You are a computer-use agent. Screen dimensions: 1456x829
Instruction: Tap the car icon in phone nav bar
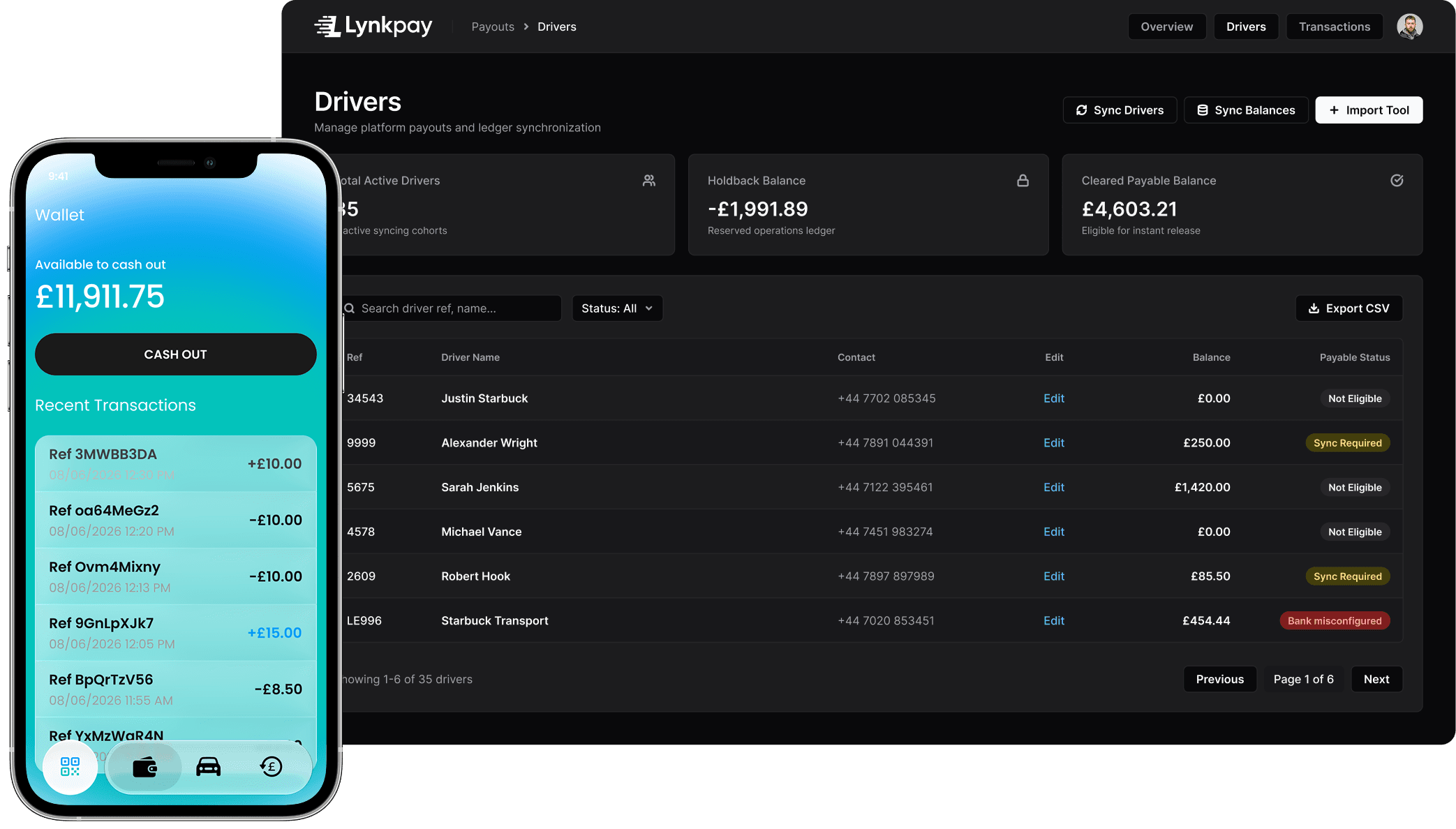pos(208,767)
